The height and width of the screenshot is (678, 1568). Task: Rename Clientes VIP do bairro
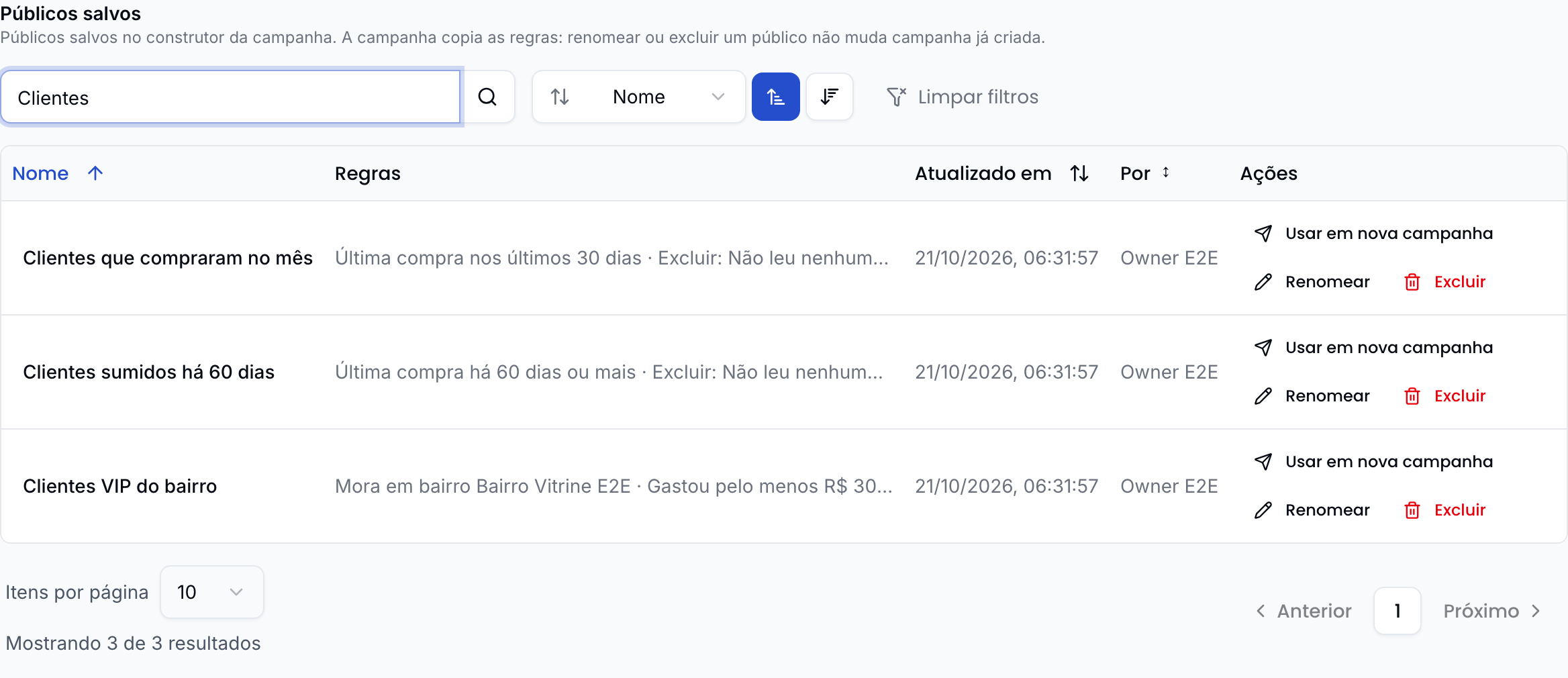coord(1312,510)
